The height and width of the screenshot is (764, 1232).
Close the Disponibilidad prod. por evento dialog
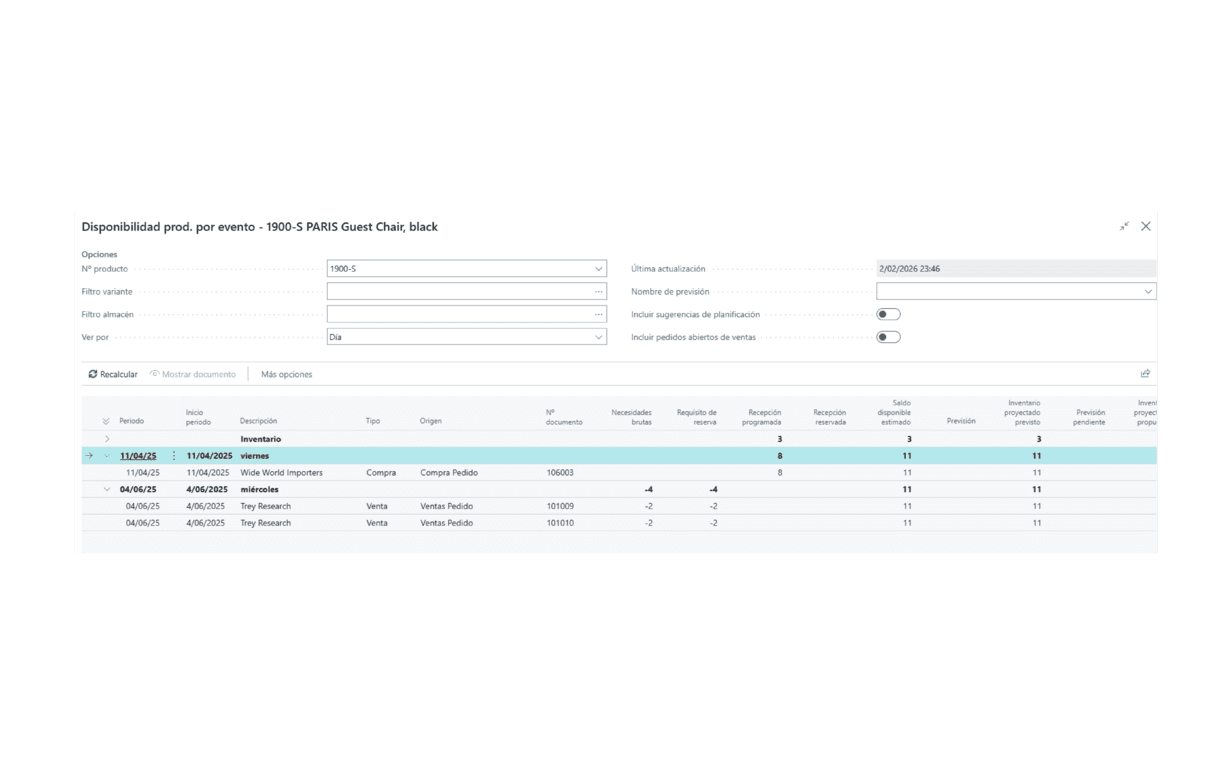pyautogui.click(x=1146, y=227)
